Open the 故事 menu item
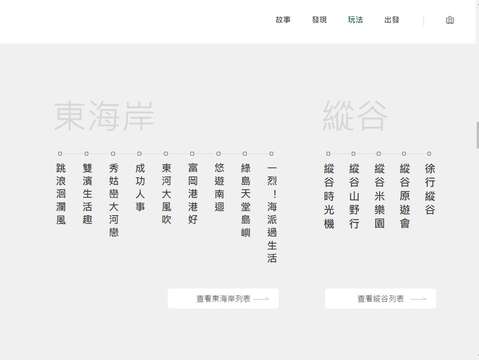The height and width of the screenshot is (360, 479). click(283, 20)
